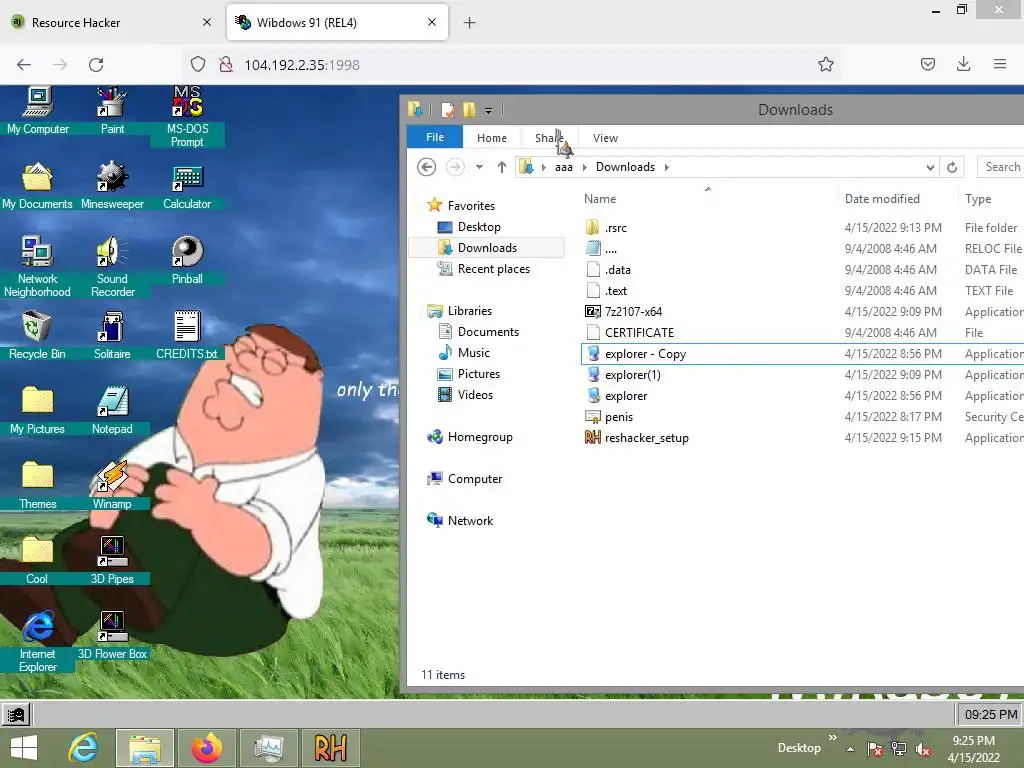Viewport: 1024px width, 768px height.
Task: Show hidden system tray icons
Action: pos(850,749)
